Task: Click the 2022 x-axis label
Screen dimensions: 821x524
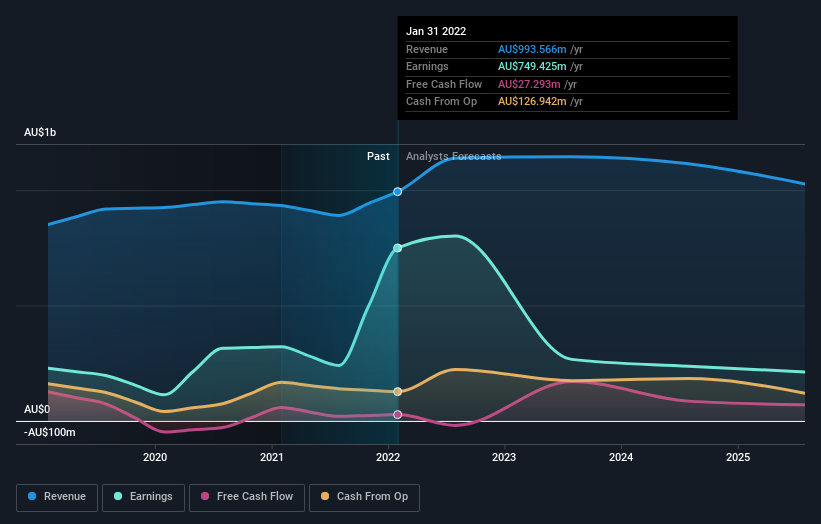Action: point(388,457)
